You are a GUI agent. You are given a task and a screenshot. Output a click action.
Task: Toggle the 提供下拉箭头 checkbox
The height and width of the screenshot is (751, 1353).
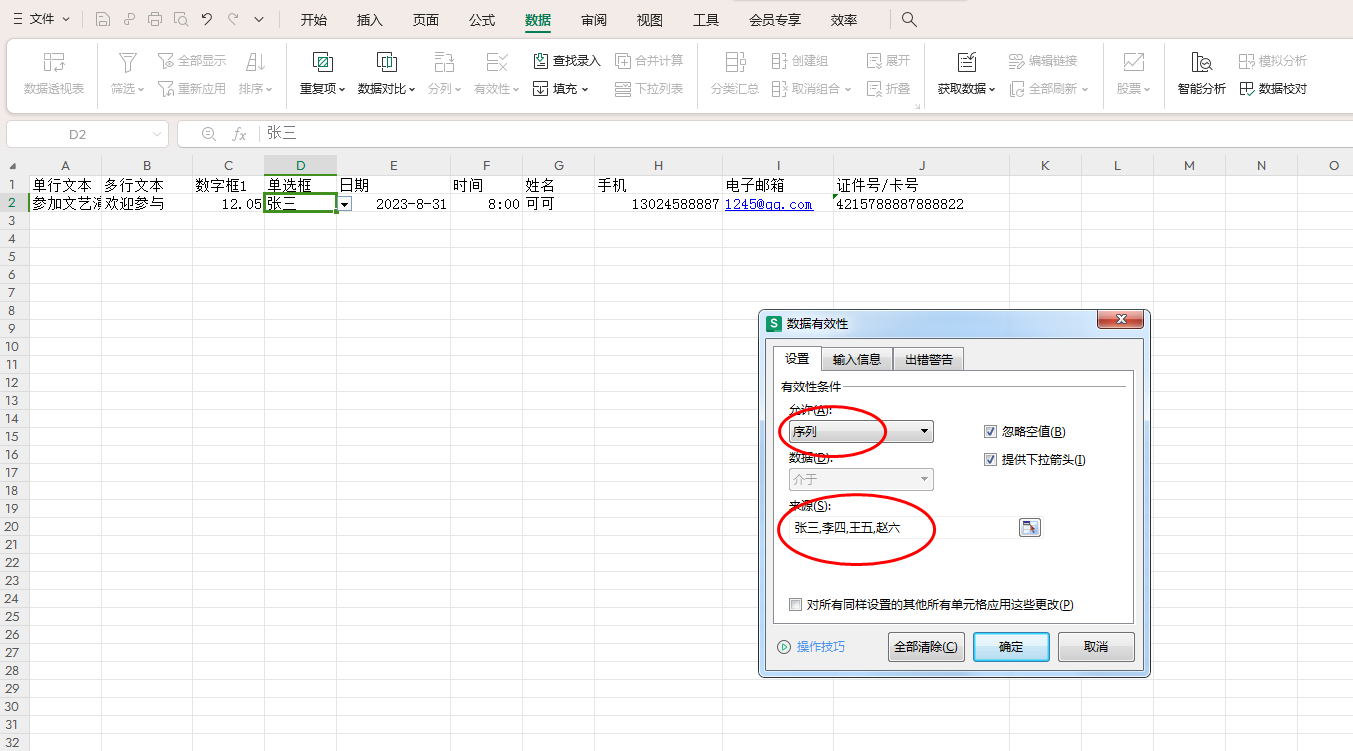[991, 460]
